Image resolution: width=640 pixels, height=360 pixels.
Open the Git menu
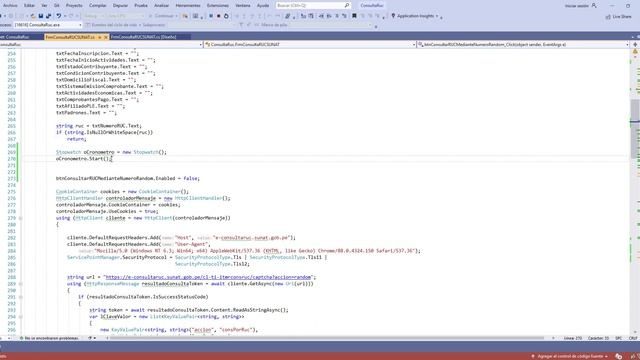pos(57,6)
